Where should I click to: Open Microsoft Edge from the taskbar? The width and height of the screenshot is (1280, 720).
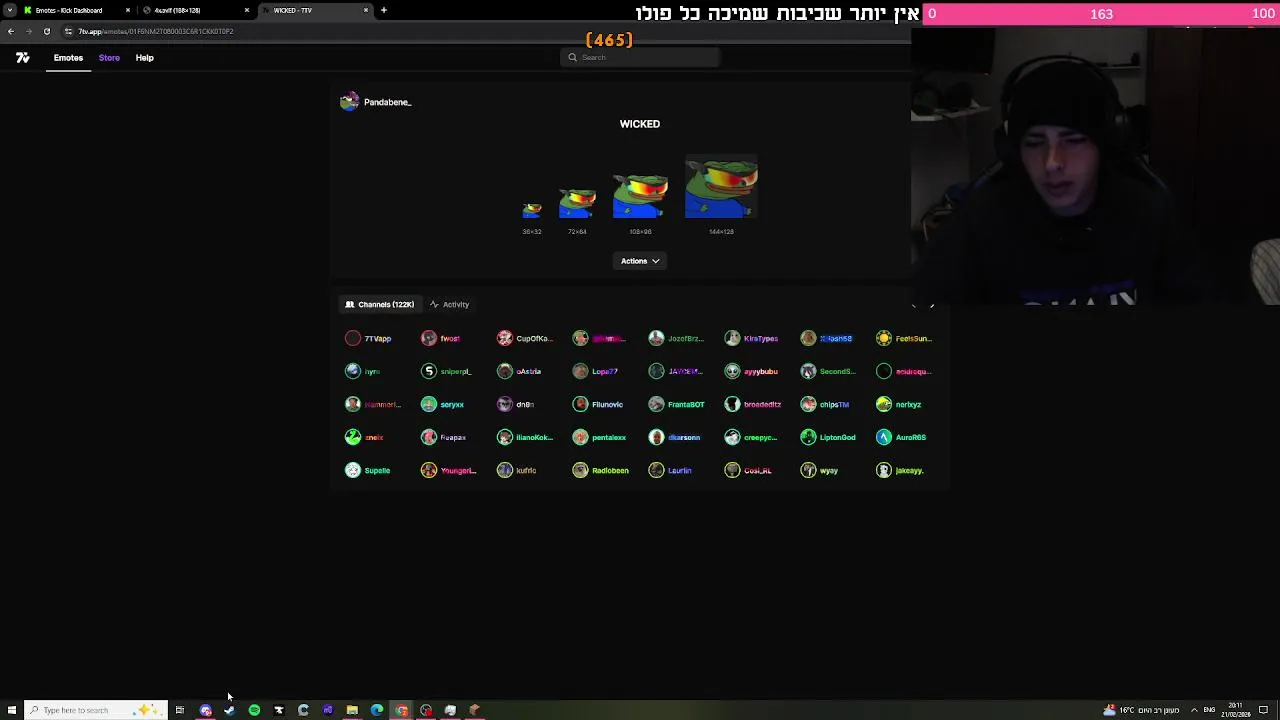click(x=377, y=710)
